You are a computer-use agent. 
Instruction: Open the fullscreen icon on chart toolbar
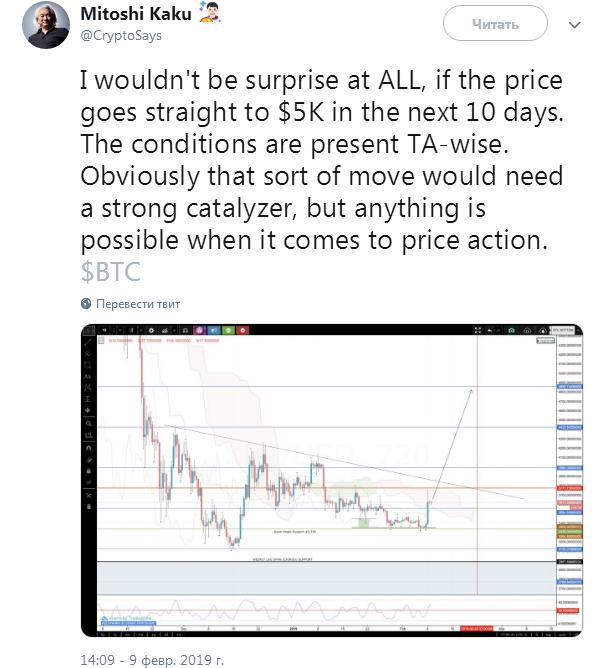point(478,330)
